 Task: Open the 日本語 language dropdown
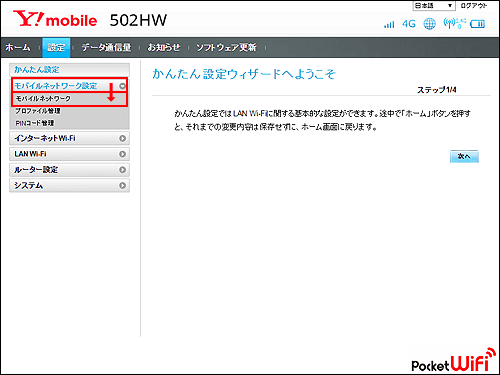pos(434,6)
